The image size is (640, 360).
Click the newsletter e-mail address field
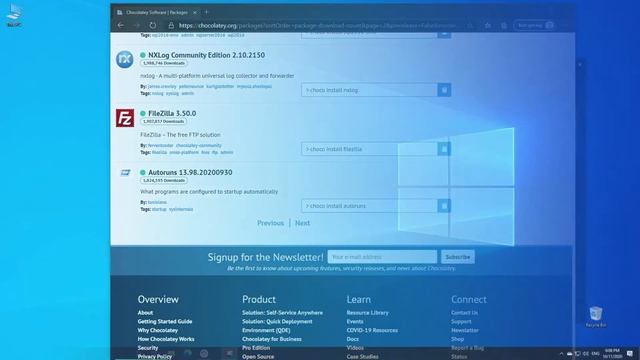pyautogui.click(x=382, y=257)
